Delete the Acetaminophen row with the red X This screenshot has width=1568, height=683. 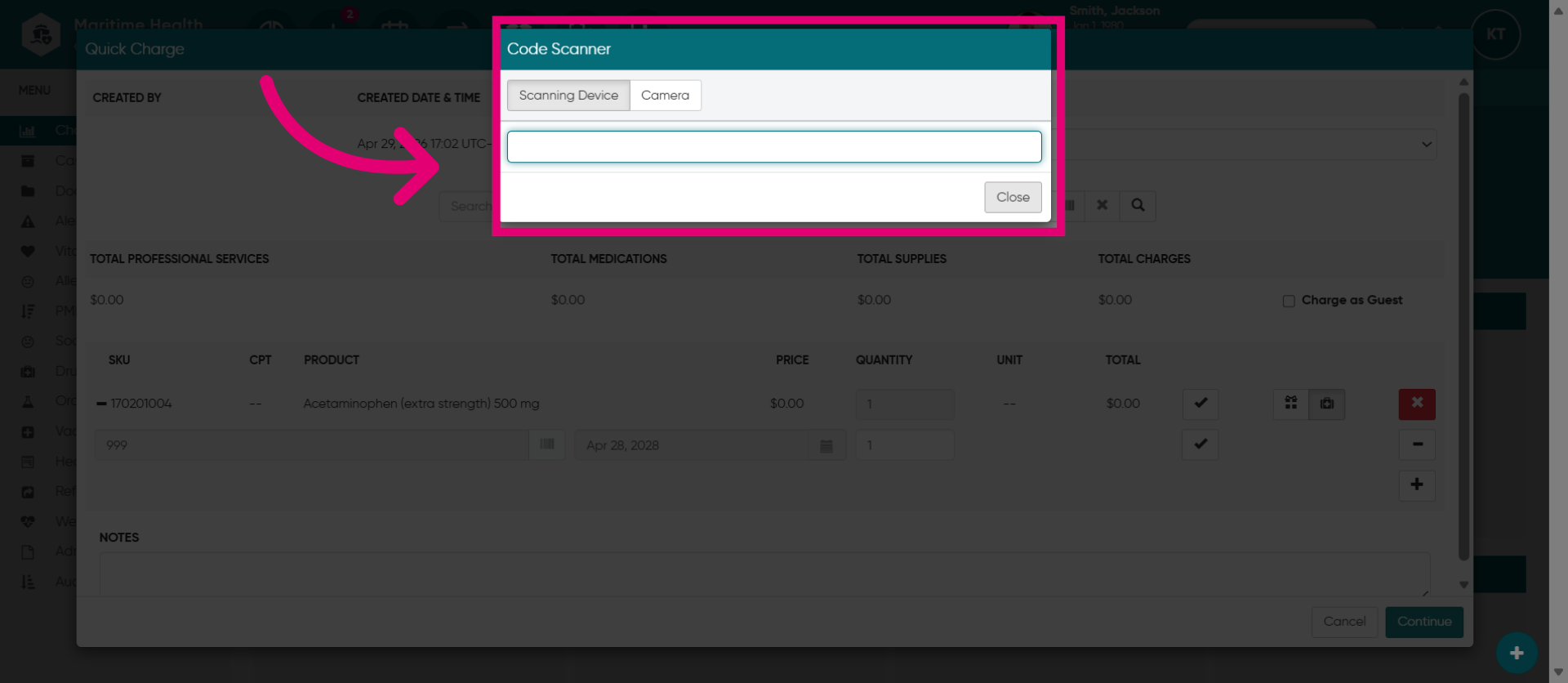[x=1417, y=404]
